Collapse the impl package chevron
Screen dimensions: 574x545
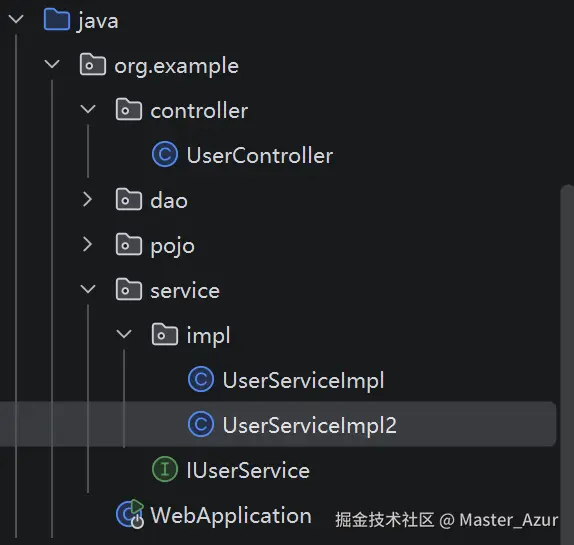click(x=124, y=334)
